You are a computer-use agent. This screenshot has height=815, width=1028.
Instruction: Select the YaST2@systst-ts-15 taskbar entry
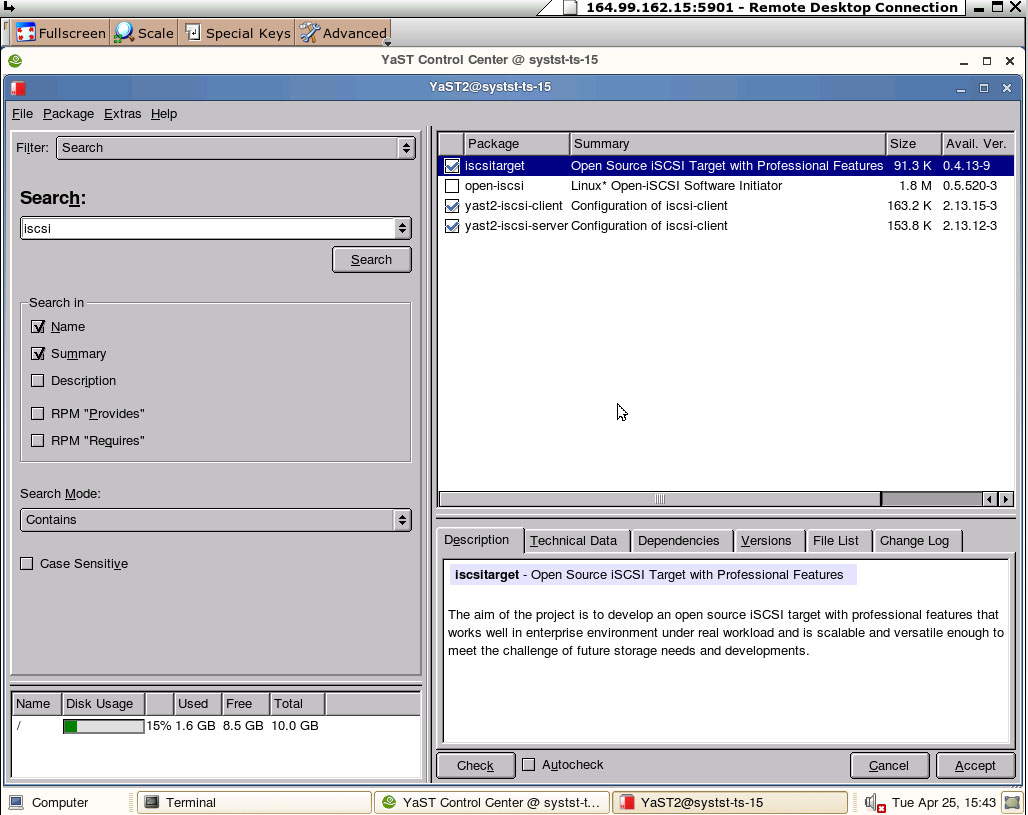[x=730, y=803]
